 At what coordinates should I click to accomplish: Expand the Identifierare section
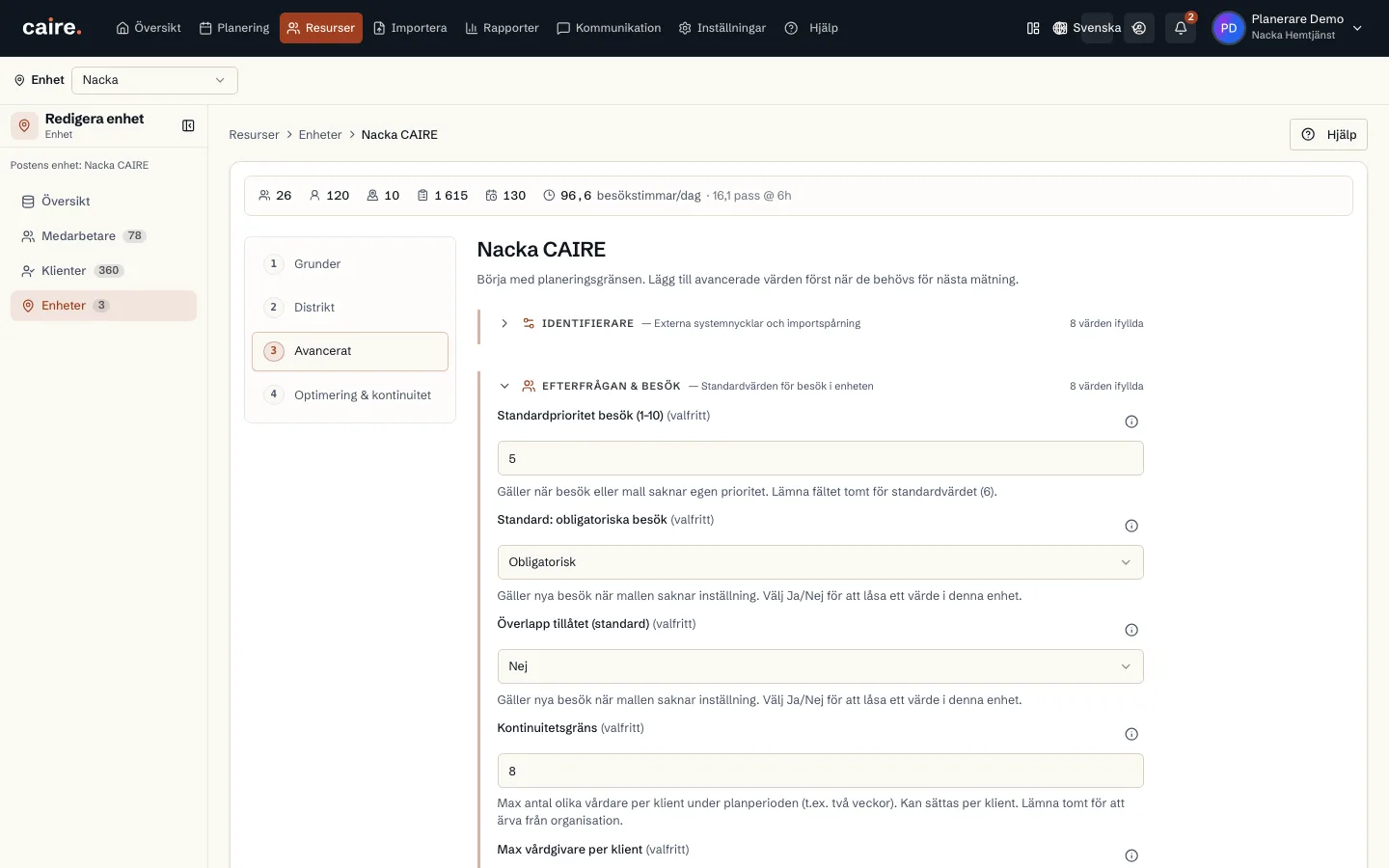tap(504, 323)
